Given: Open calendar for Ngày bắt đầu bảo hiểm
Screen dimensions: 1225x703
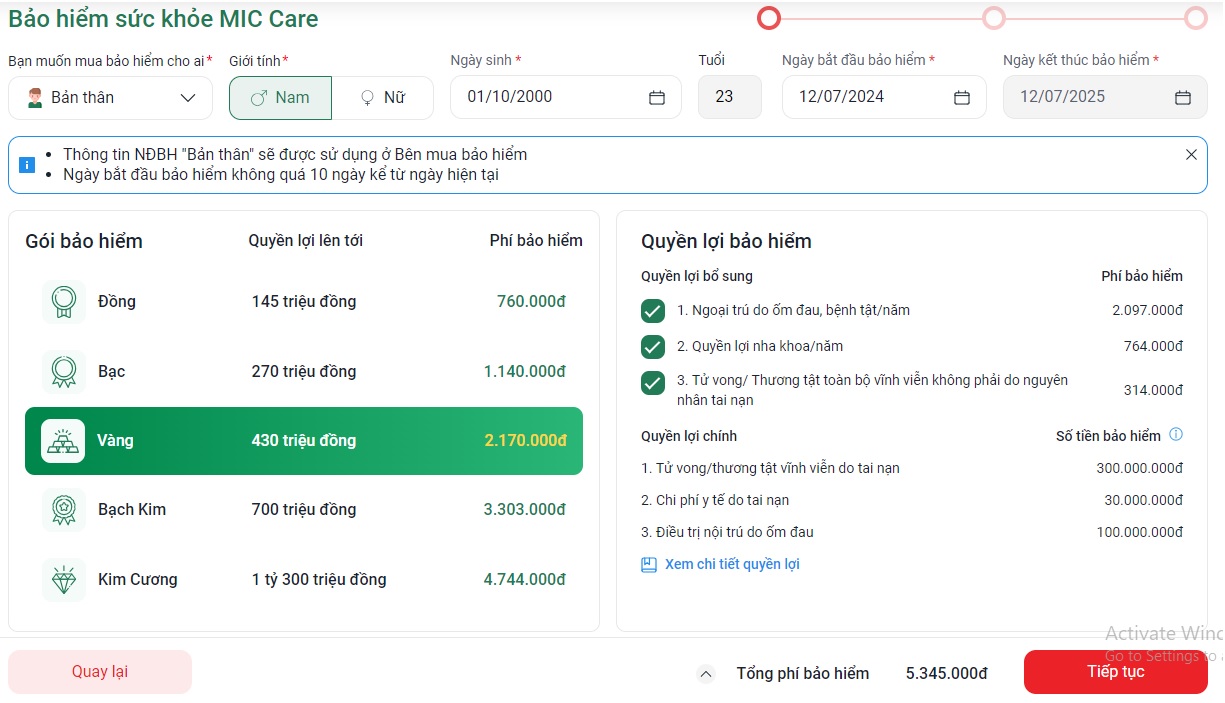Looking at the screenshot, I should pyautogui.click(x=962, y=98).
